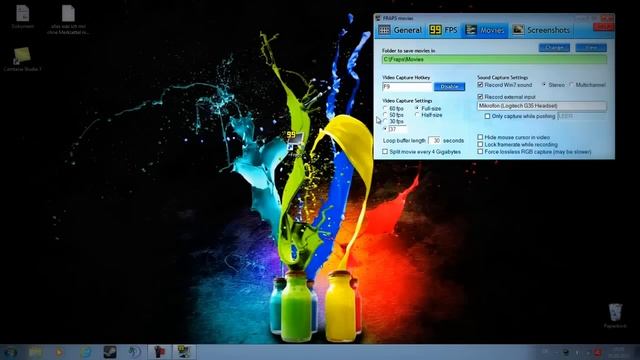Click the View folder button

point(591,48)
